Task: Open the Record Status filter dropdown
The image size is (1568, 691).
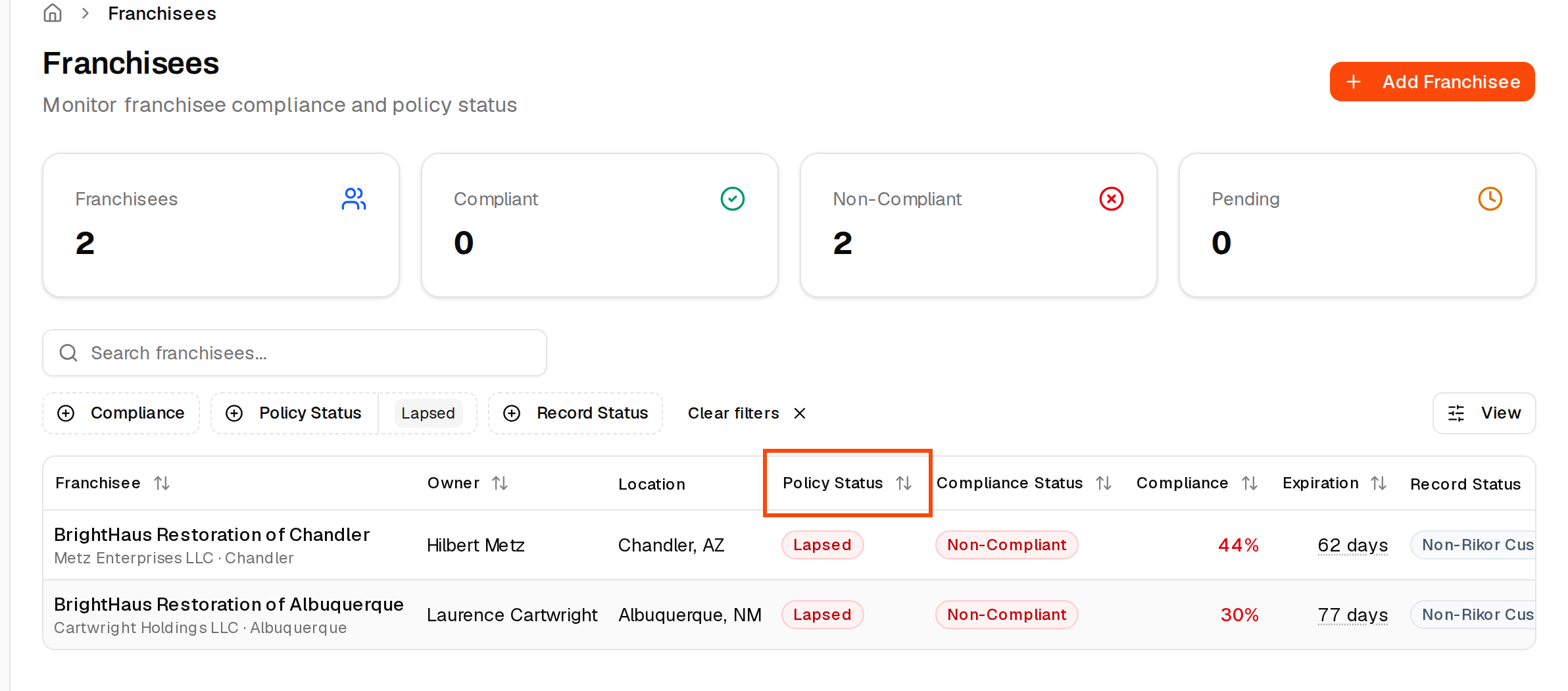Action: 576,413
